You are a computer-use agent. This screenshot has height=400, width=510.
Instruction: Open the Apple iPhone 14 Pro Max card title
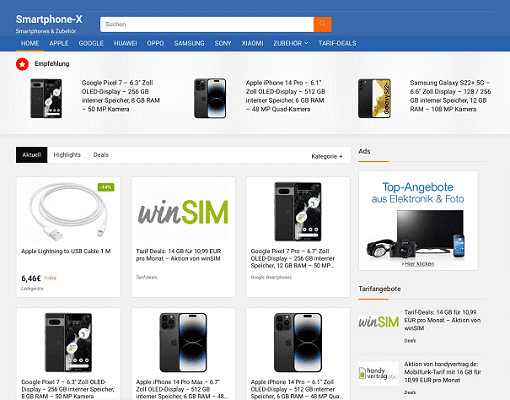(x=182, y=389)
